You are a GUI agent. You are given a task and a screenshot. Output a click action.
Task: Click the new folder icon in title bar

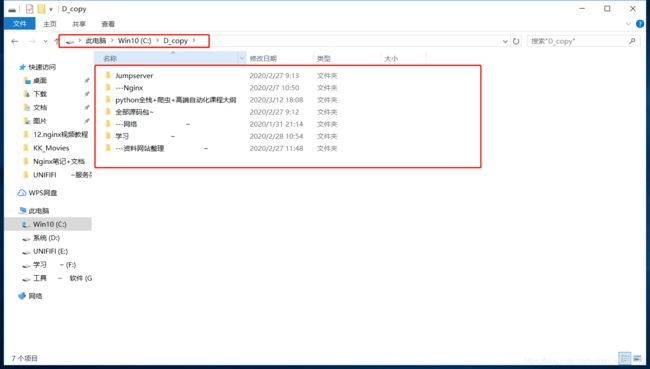click(x=41, y=9)
